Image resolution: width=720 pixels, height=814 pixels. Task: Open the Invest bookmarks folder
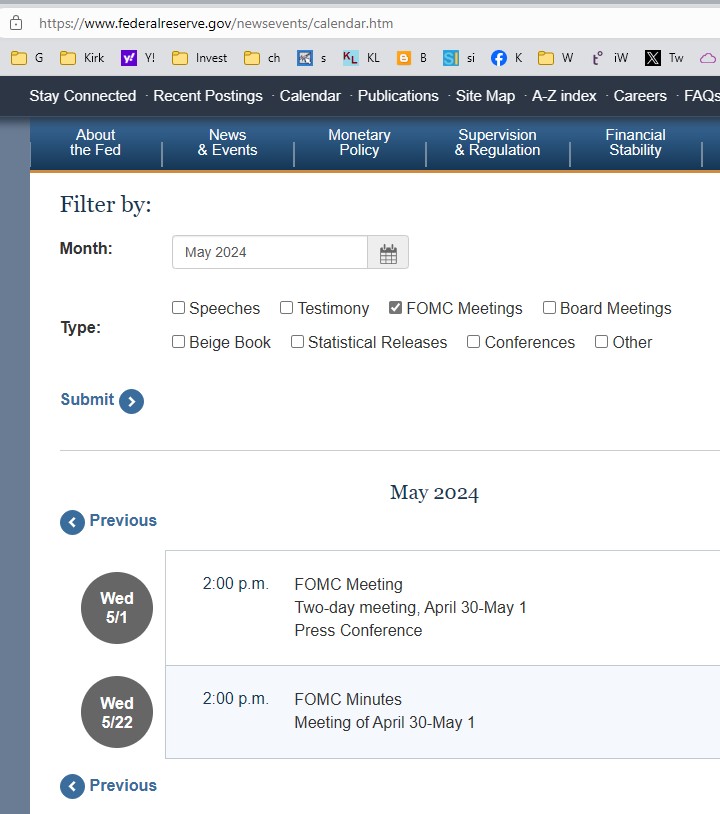point(200,58)
